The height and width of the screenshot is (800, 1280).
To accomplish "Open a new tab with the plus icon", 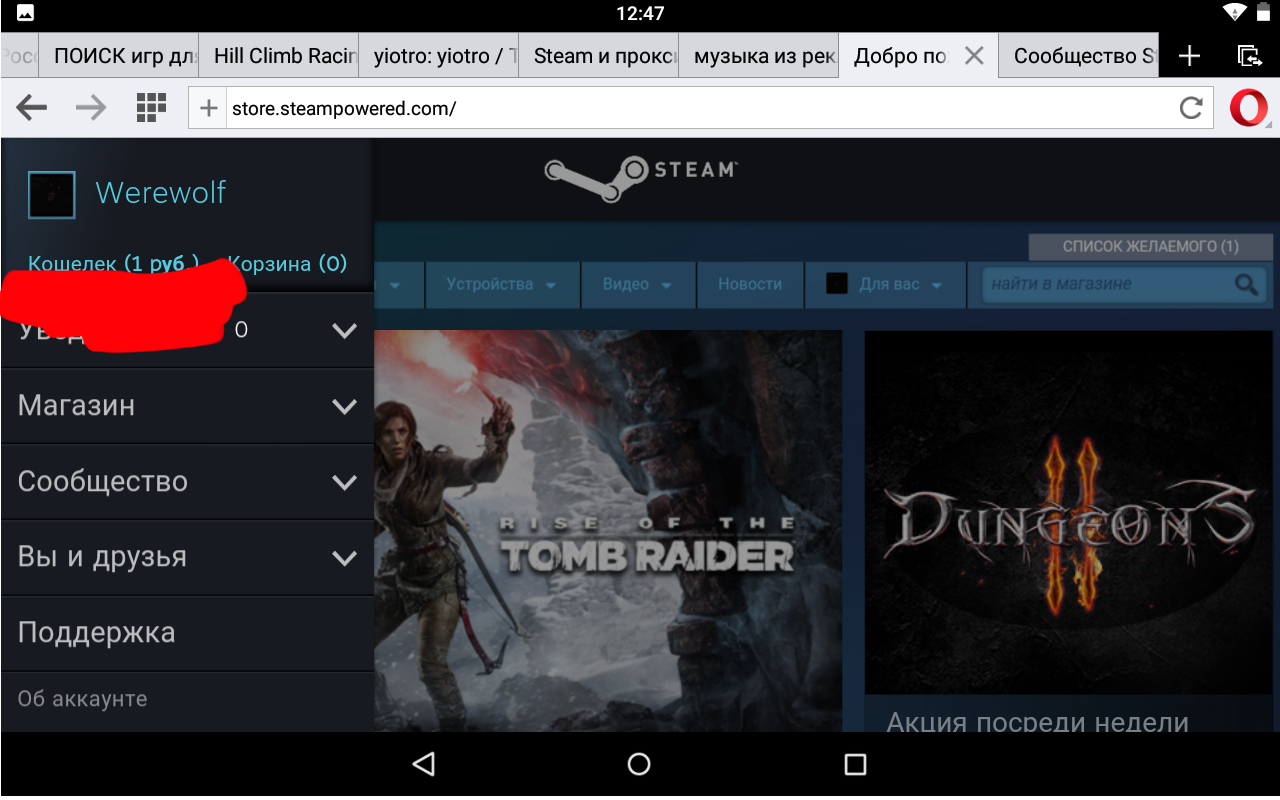I will [1189, 56].
